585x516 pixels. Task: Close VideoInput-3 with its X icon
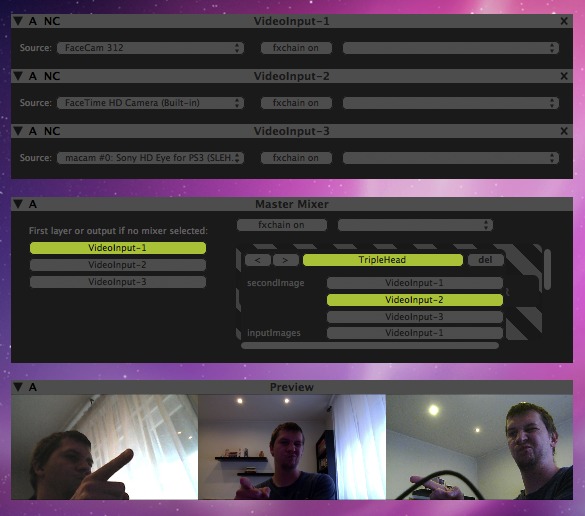click(x=564, y=131)
